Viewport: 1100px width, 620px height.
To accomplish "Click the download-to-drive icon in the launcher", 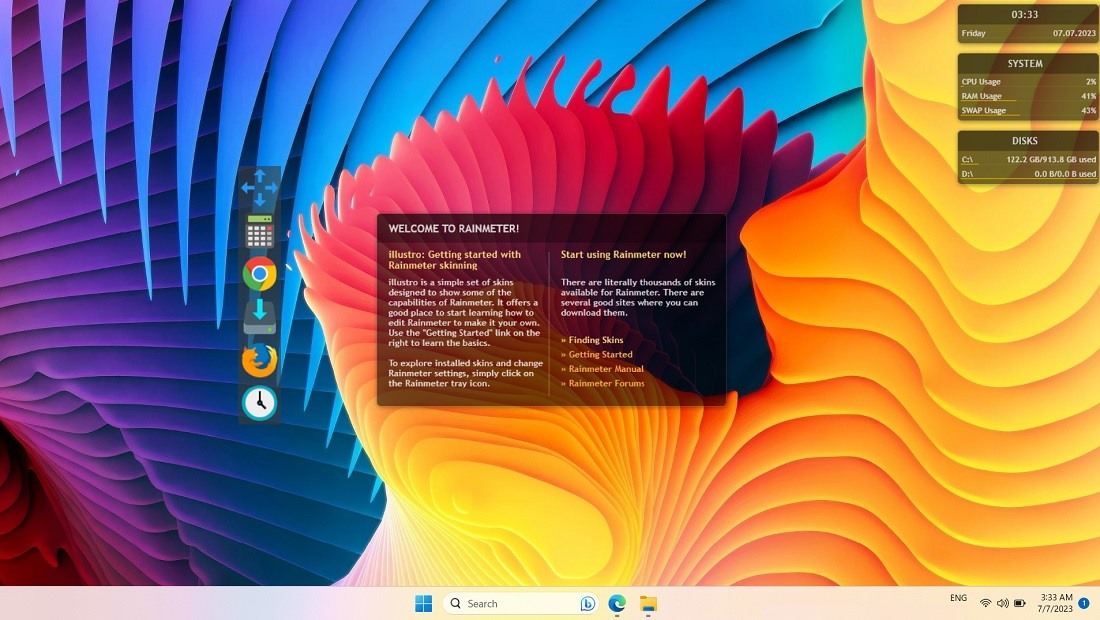I will coord(259,317).
